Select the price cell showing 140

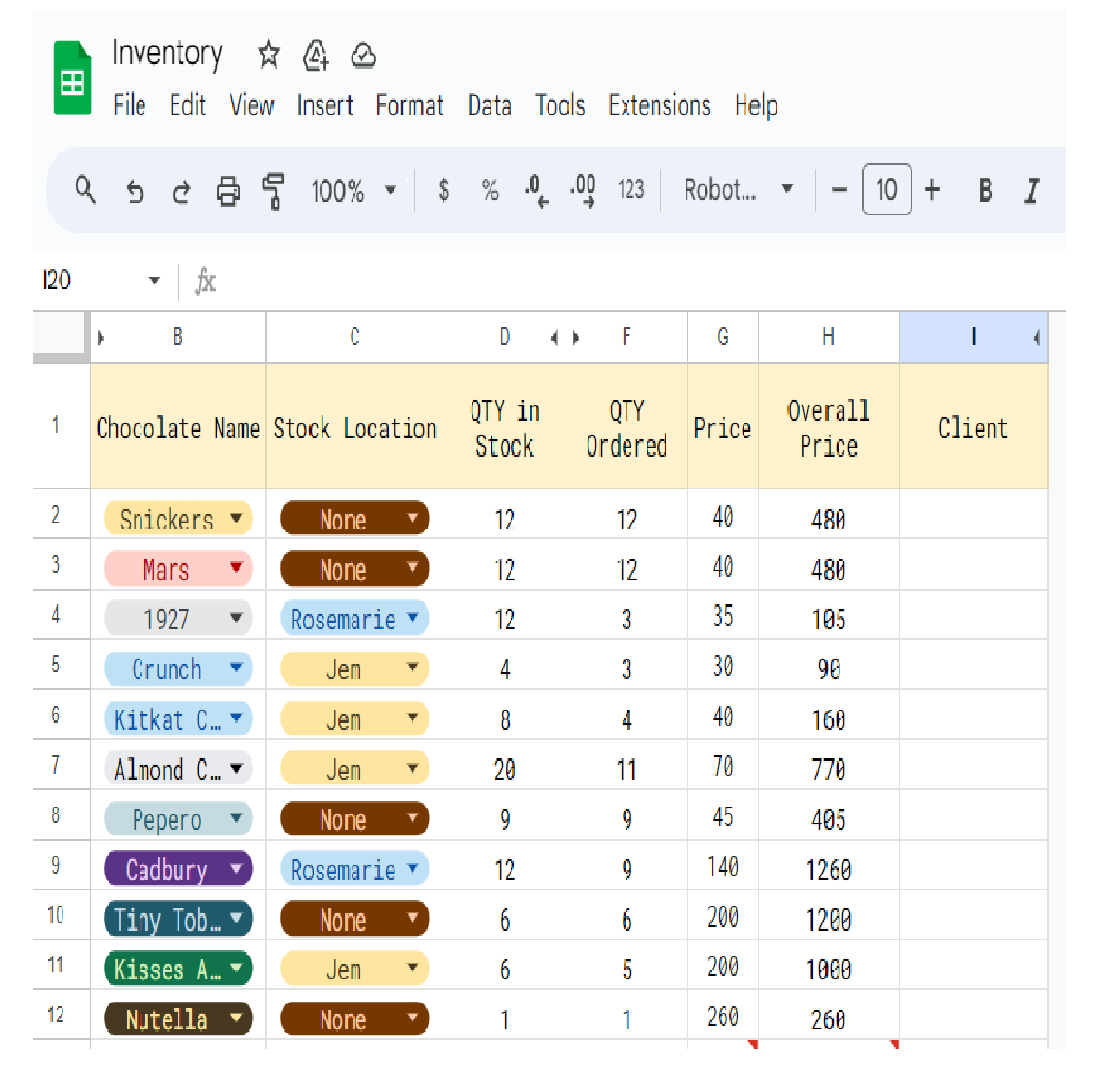pyautogui.click(x=723, y=867)
